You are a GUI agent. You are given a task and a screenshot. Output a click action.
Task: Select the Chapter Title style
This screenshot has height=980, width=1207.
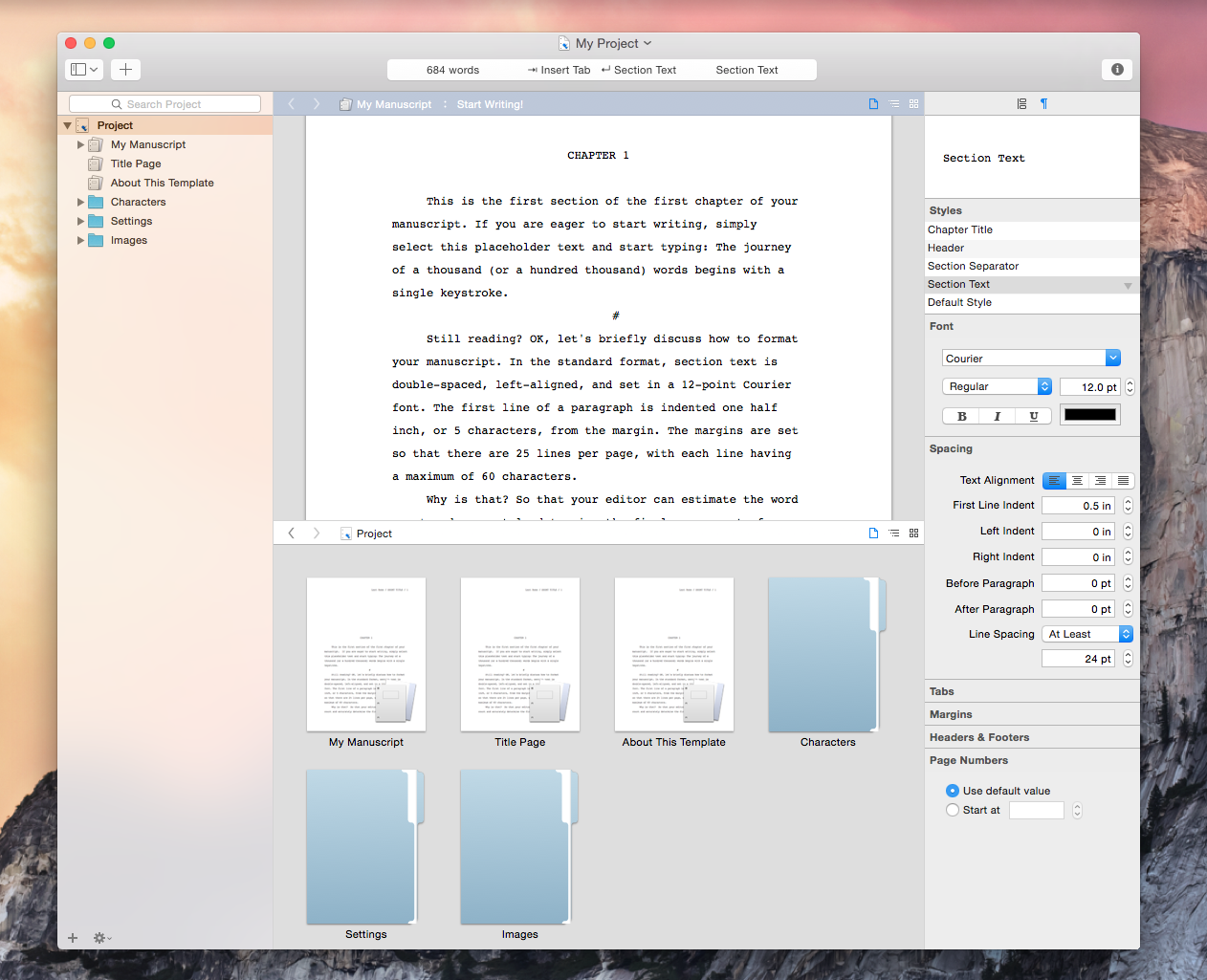[x=1032, y=229]
